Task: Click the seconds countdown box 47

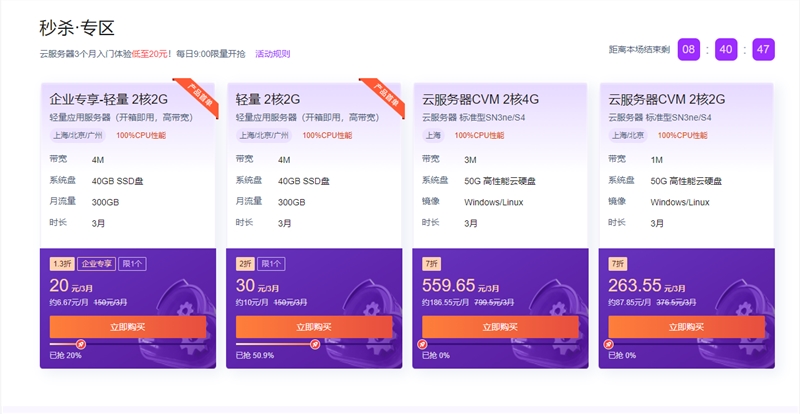Action: (x=763, y=50)
